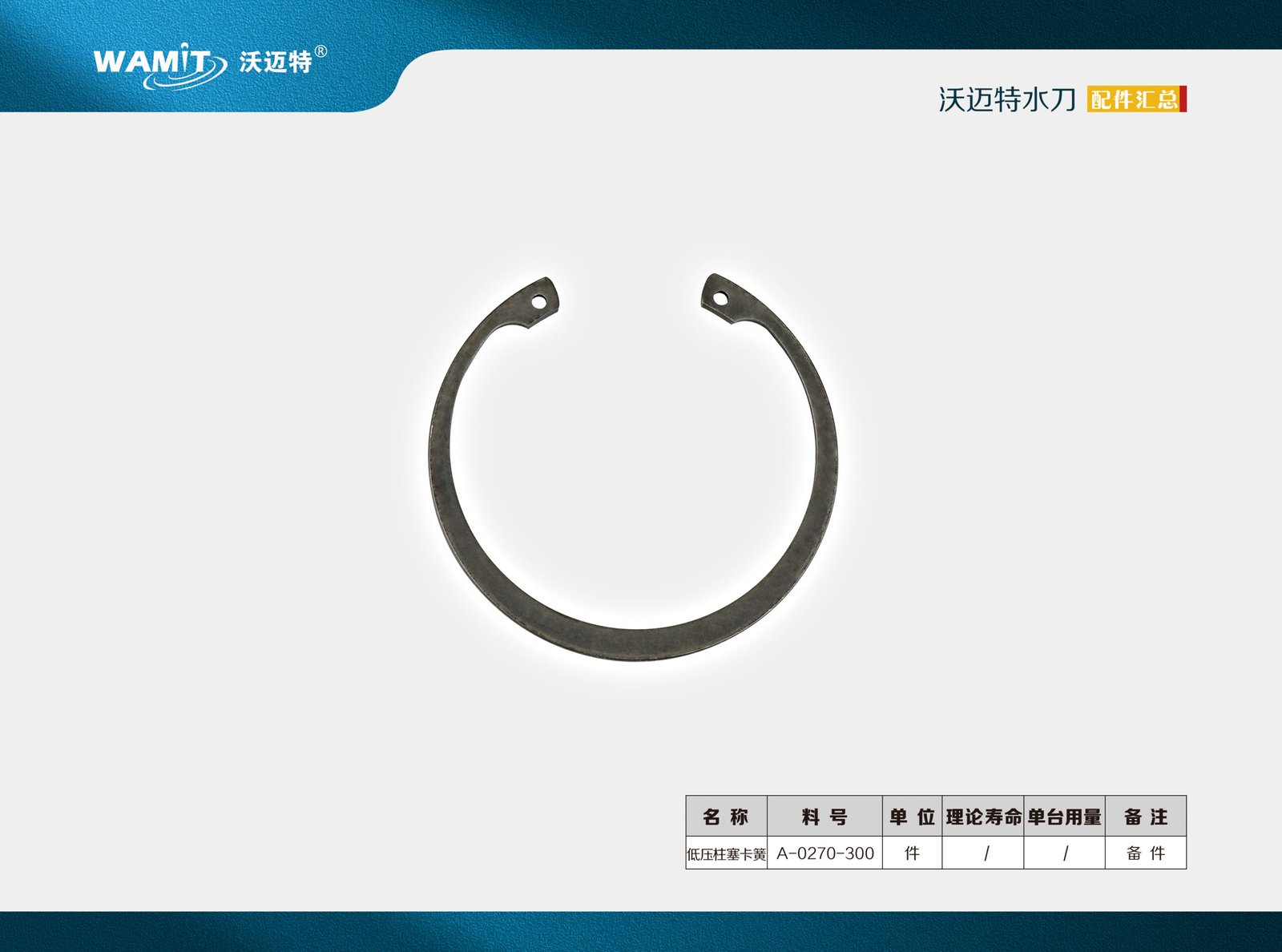Click the 理论寿命 column header
This screenshot has width=1282, height=952.
[983, 817]
